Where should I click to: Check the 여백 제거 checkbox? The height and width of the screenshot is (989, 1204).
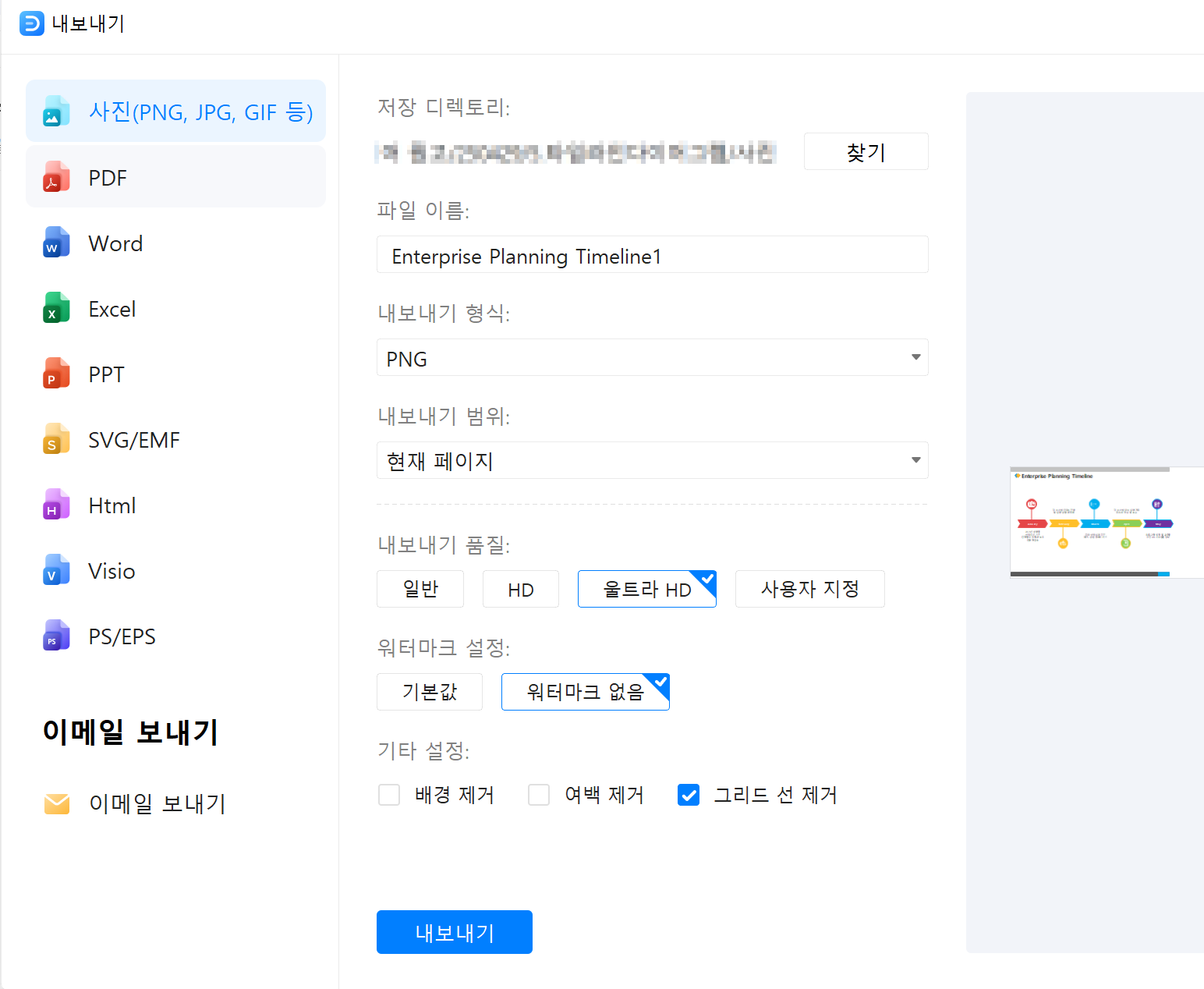pos(539,795)
